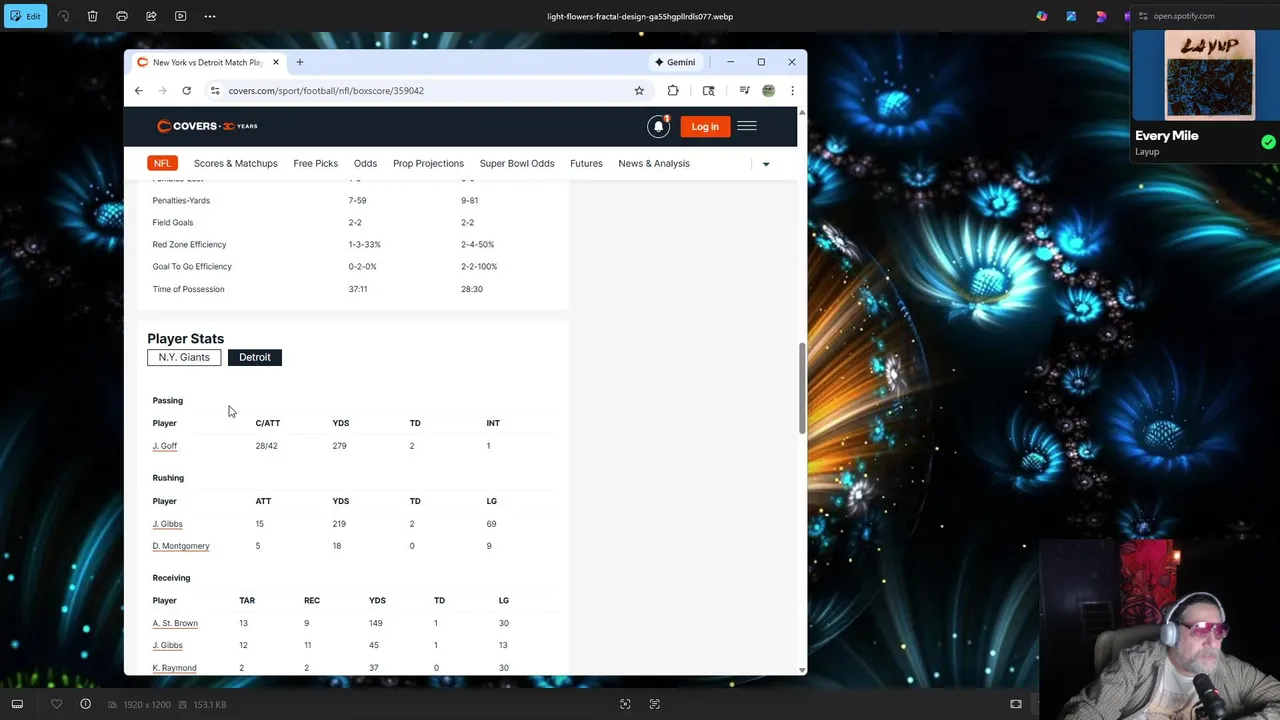Bookmark this page with star icon
This screenshot has height=720, width=1280.
tap(639, 90)
